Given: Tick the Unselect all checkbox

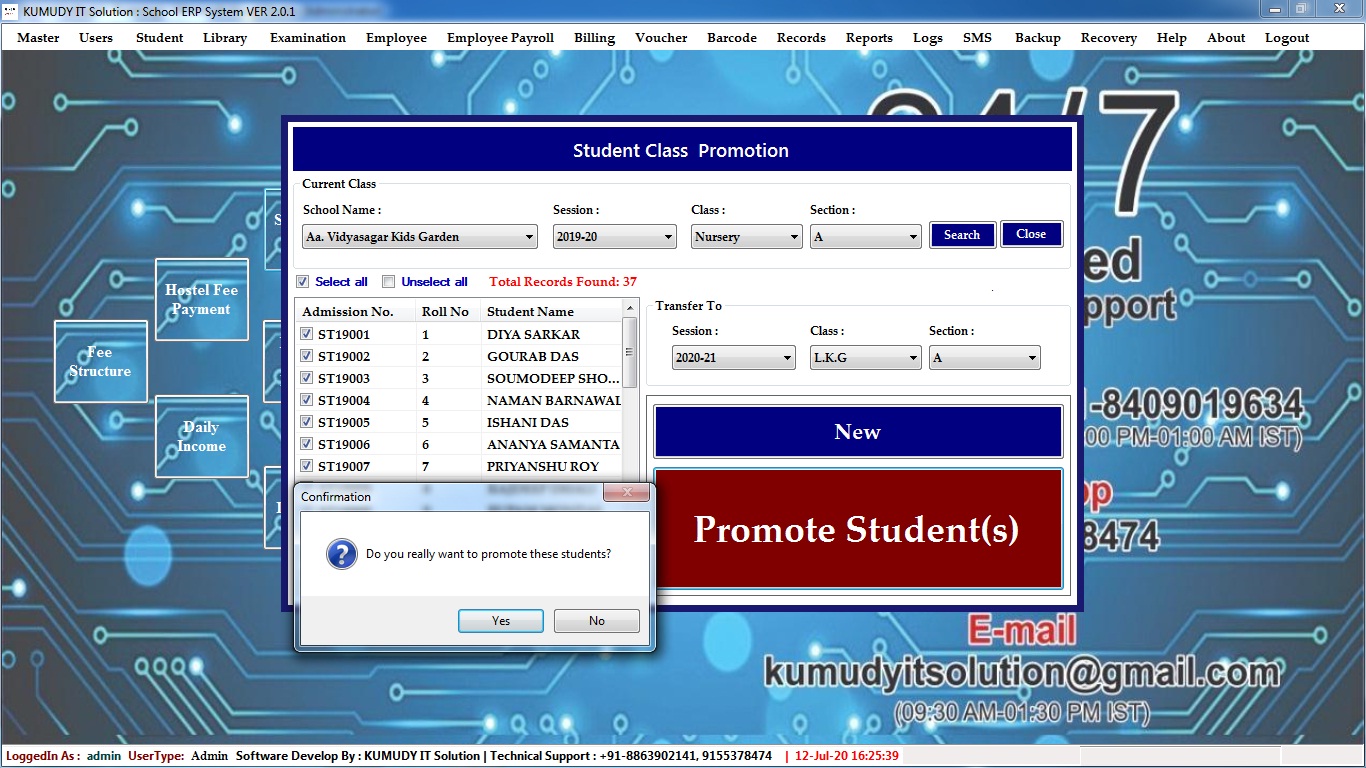Looking at the screenshot, I should point(389,282).
